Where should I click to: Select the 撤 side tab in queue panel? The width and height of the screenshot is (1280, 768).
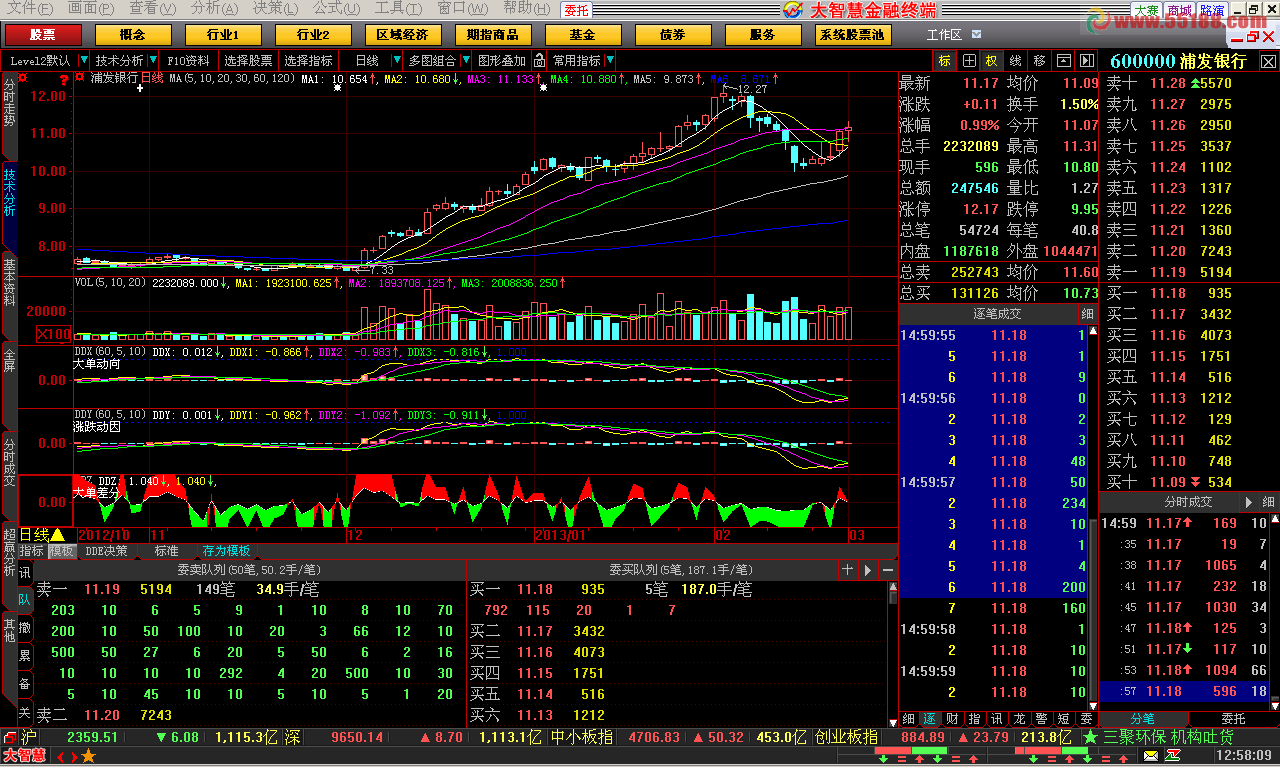click(24, 628)
